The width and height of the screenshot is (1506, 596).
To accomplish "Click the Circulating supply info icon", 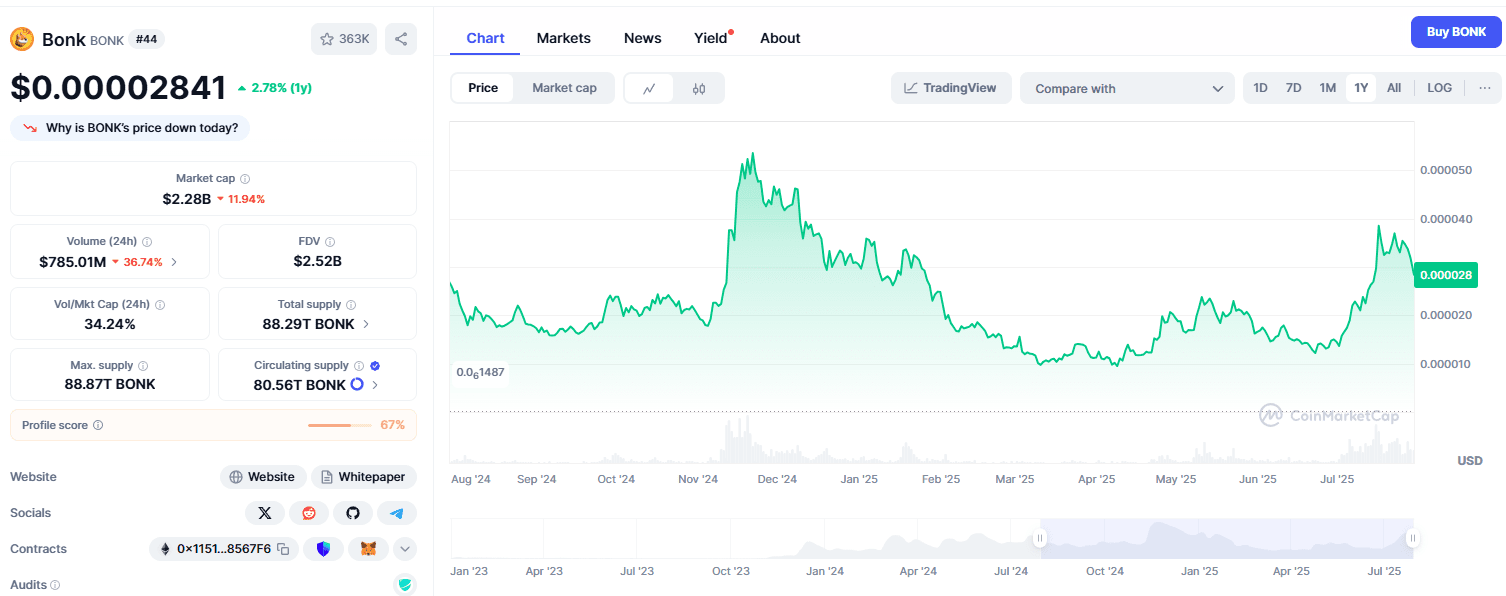I will pos(359,366).
